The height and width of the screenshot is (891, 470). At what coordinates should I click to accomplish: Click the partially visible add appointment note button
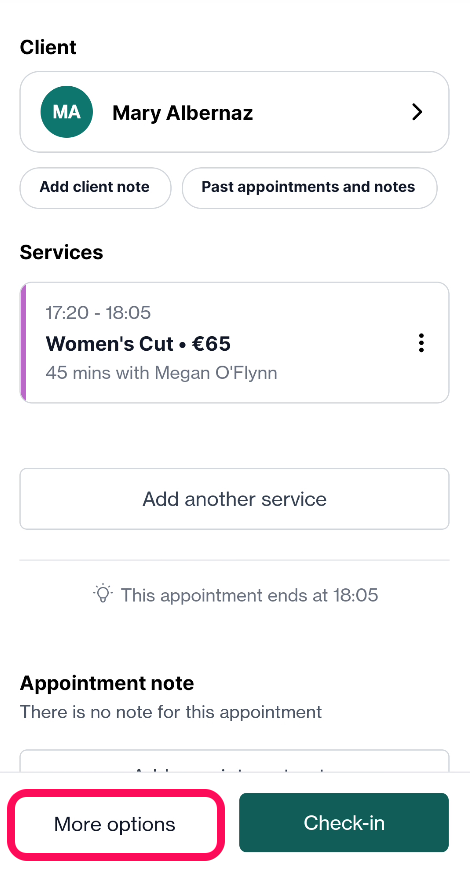coord(235,761)
